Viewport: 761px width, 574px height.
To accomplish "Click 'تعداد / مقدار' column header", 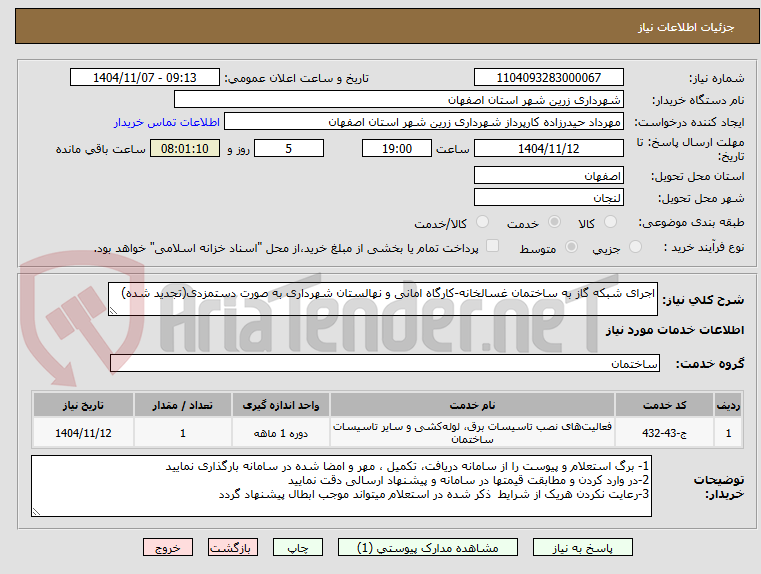I will (182, 405).
